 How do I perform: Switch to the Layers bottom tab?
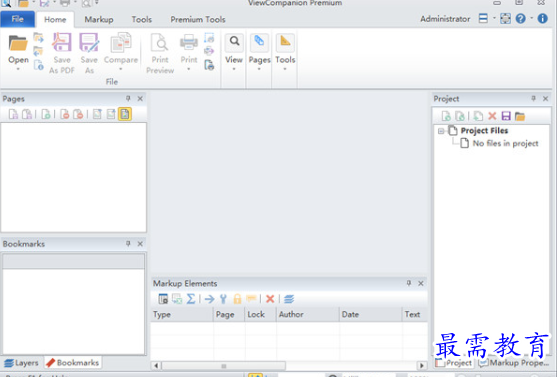(x=22, y=363)
